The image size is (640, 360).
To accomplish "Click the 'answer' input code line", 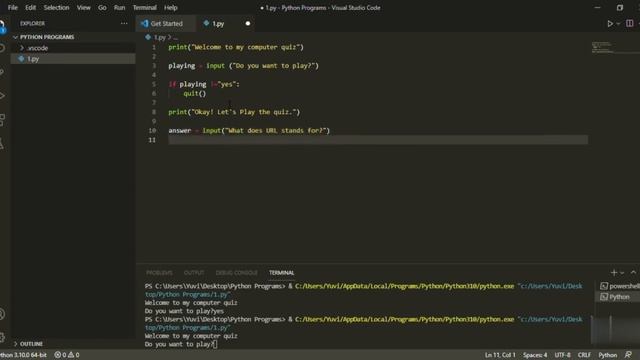I will click(249, 131).
